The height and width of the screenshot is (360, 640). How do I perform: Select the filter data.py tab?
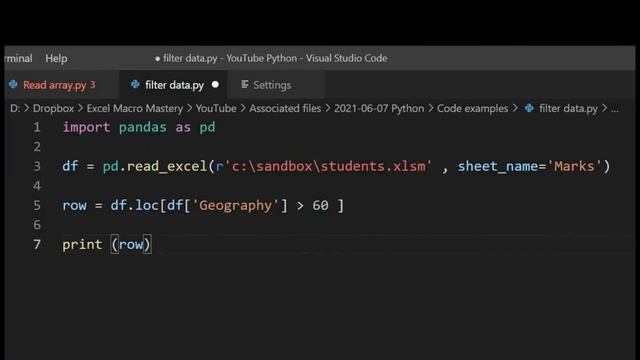pos(174,85)
